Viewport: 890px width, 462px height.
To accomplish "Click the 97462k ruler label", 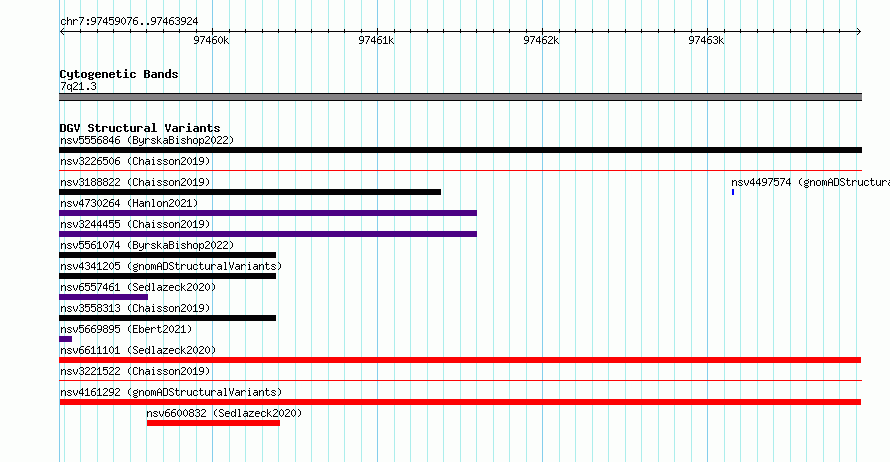I will 541,40.
